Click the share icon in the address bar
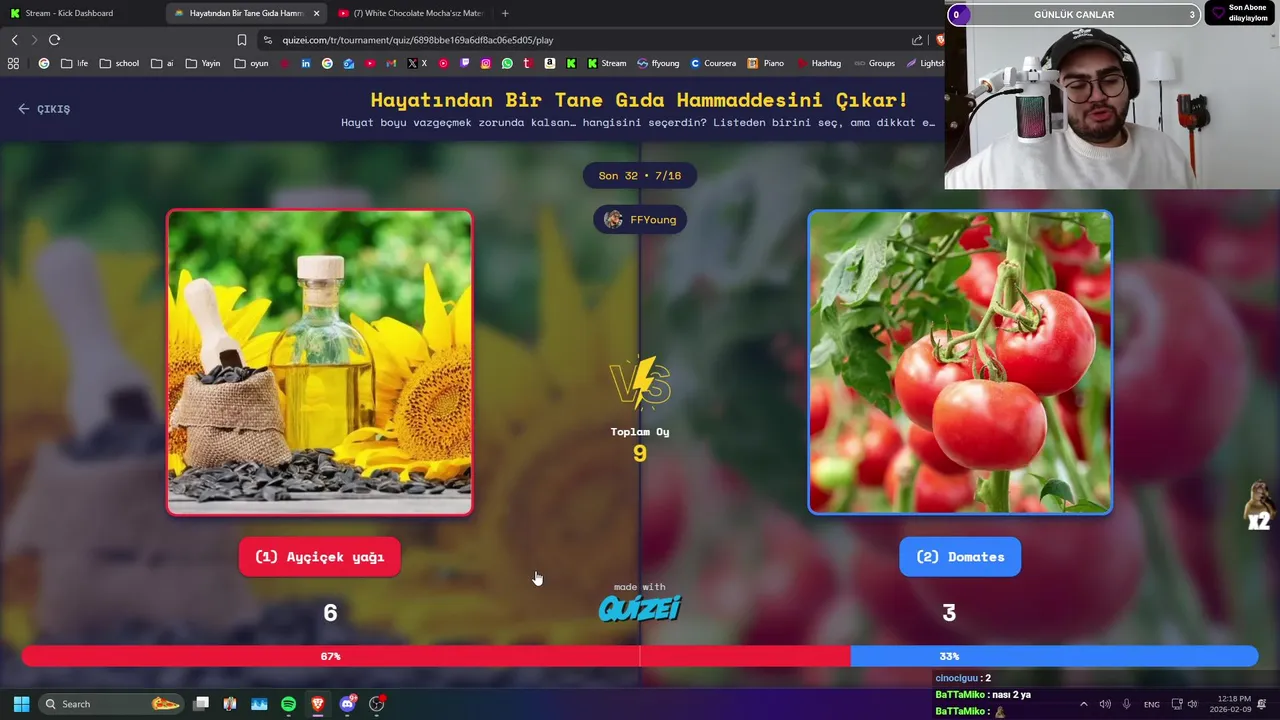This screenshot has width=1280, height=720. (917, 40)
